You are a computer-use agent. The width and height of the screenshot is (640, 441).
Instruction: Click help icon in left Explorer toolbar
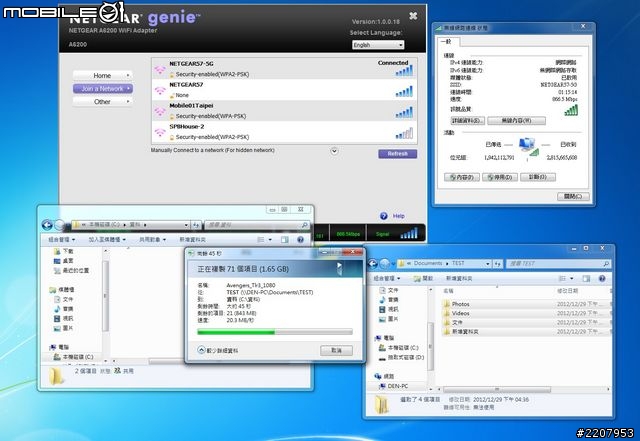[x=300, y=240]
